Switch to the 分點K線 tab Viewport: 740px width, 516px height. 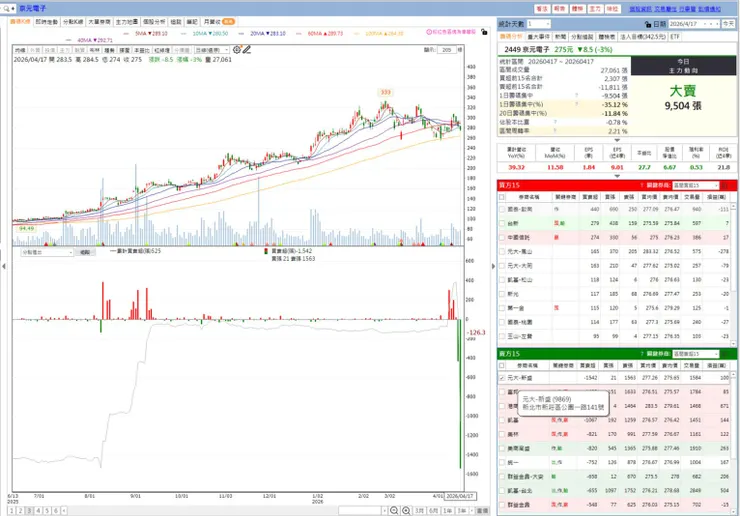point(73,22)
